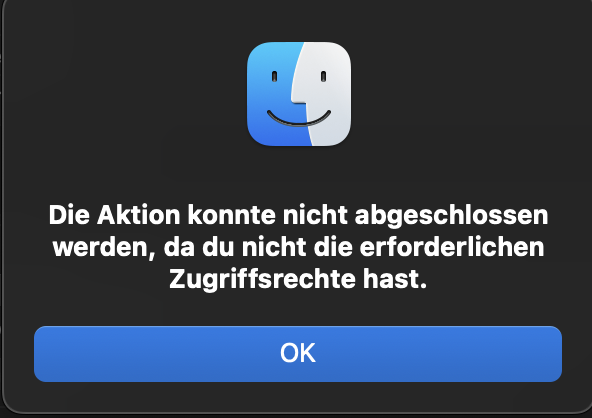Click the OK button

click(298, 354)
